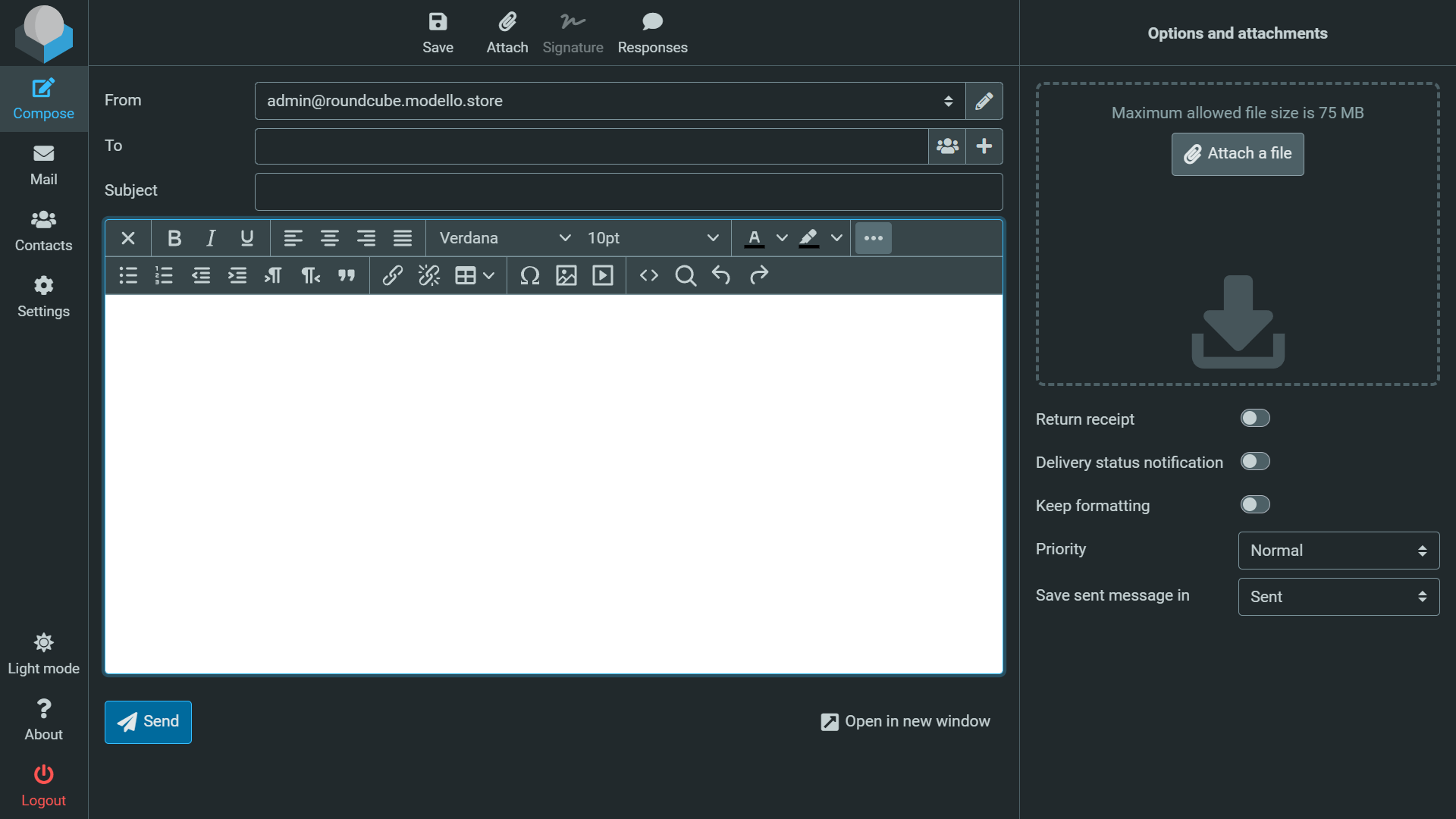Remove link with the unlink icon

pos(429,275)
